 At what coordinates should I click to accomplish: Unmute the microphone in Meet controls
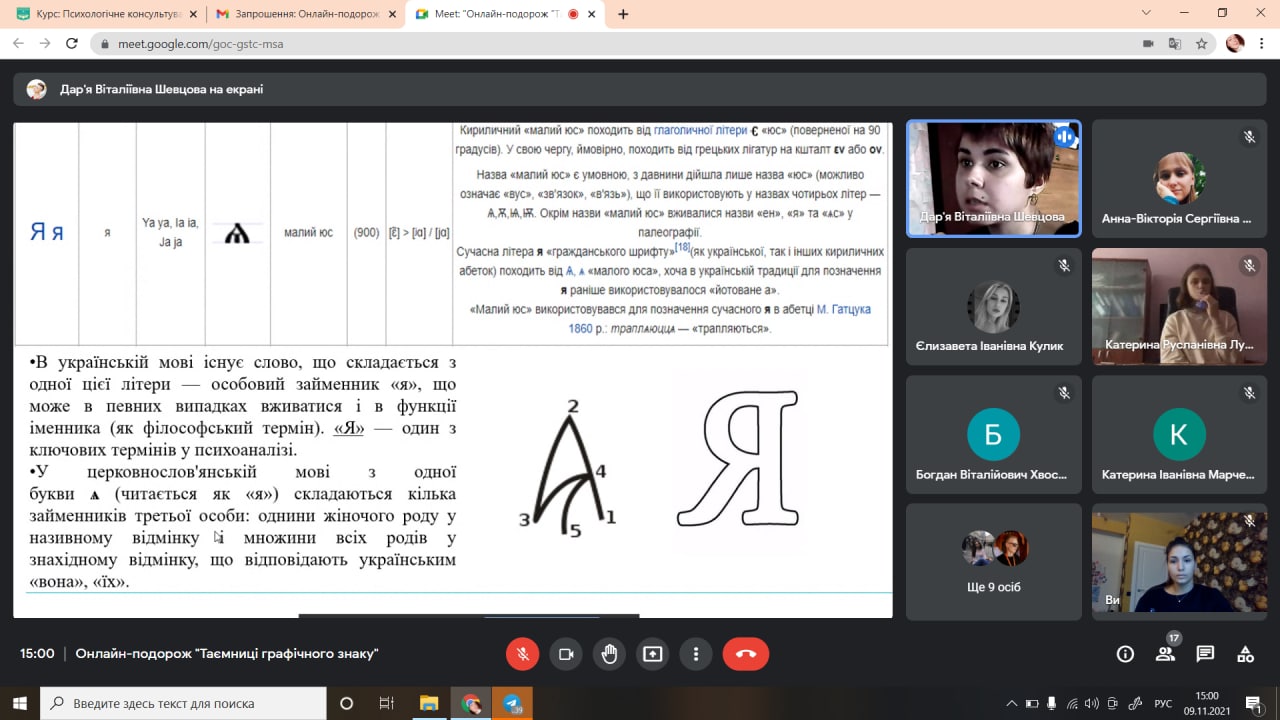click(522, 654)
